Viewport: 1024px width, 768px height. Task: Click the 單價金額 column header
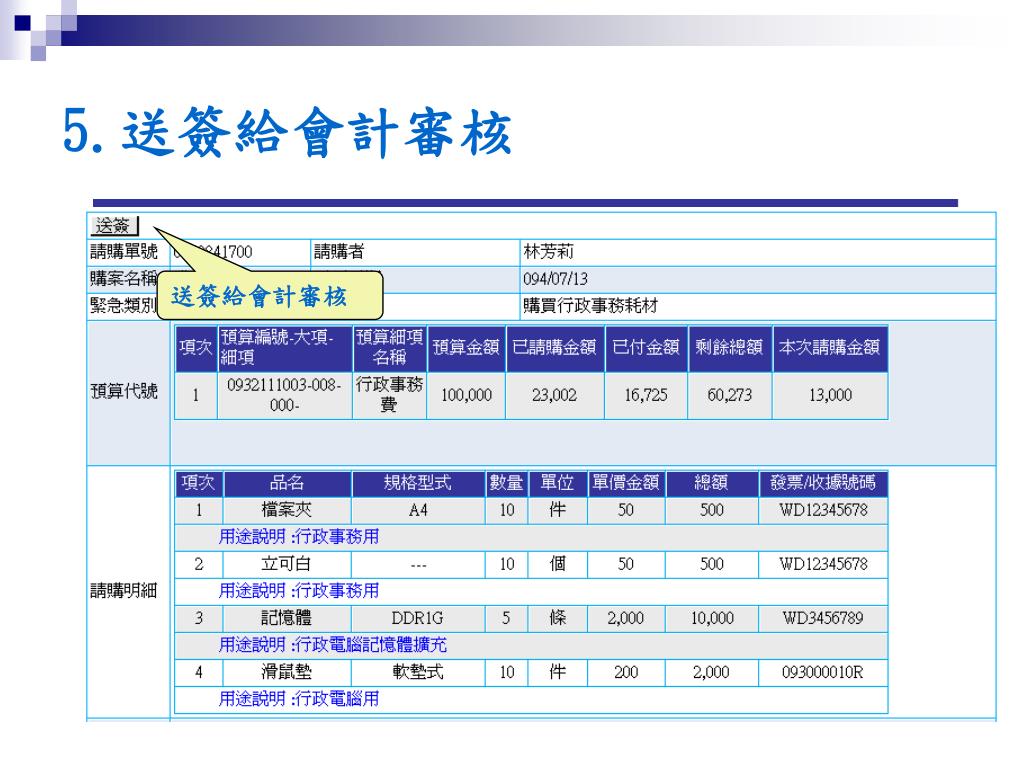click(626, 483)
